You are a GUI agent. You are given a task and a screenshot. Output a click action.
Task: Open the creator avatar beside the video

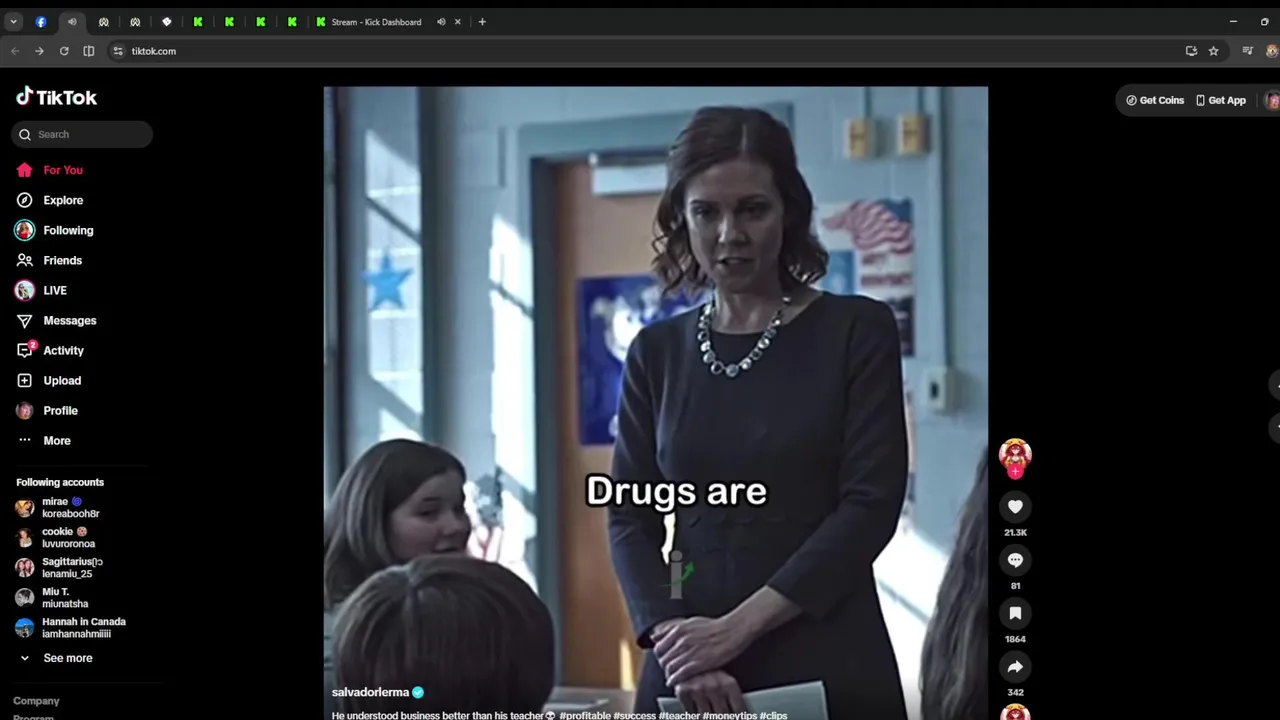(x=1015, y=454)
